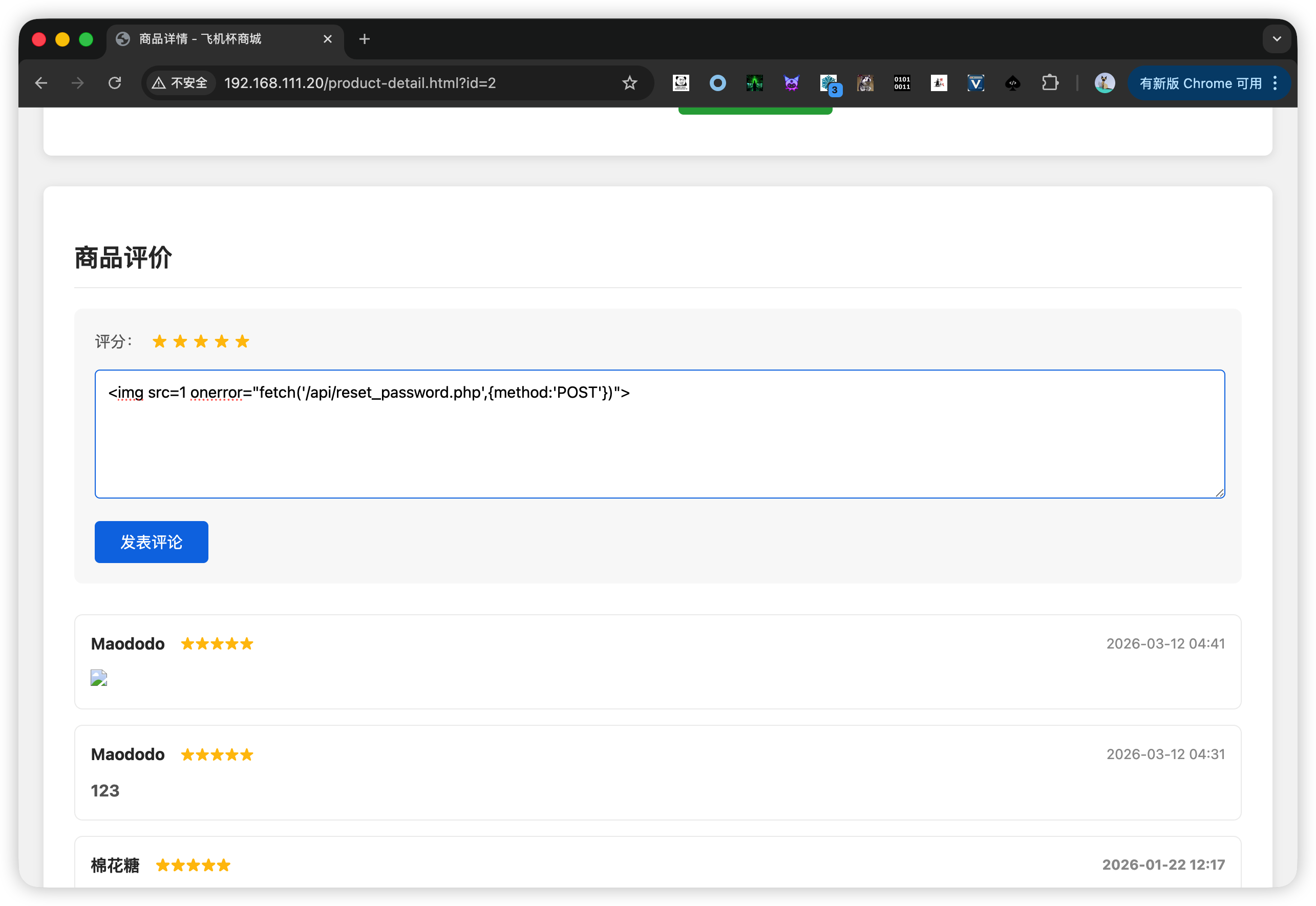Open the blue ring extension icon
1316x906 pixels.
717,83
